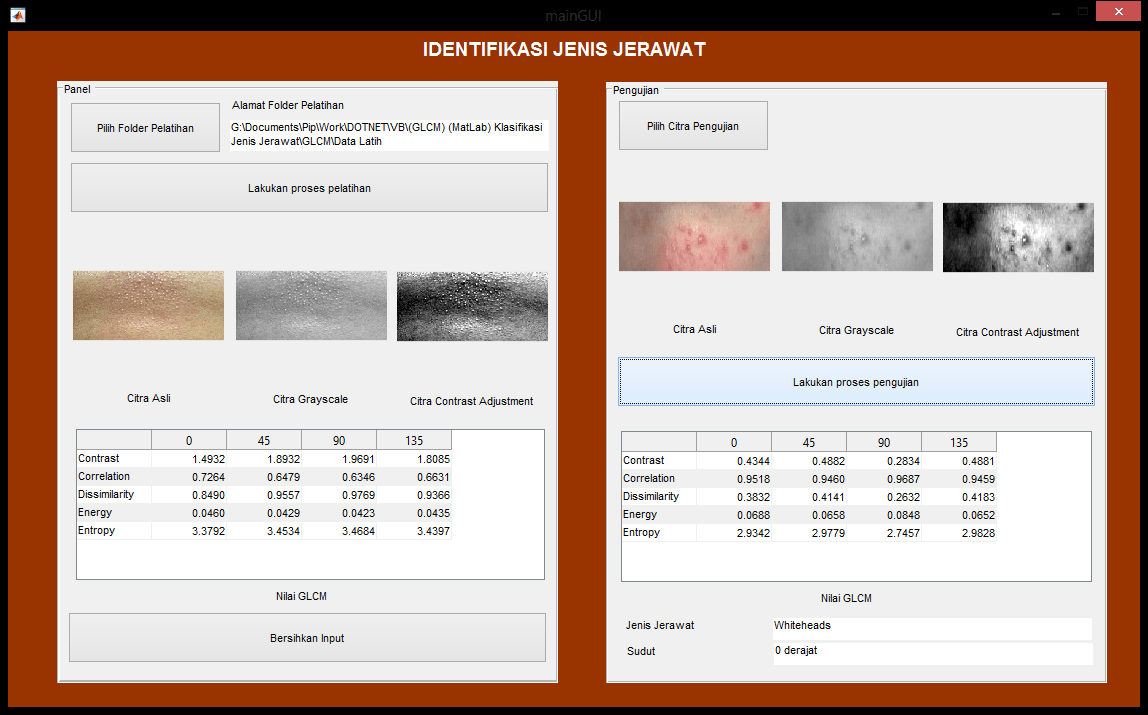Run Lakukan proses pengujian
This screenshot has width=1148, height=715.
pyautogui.click(x=855, y=382)
